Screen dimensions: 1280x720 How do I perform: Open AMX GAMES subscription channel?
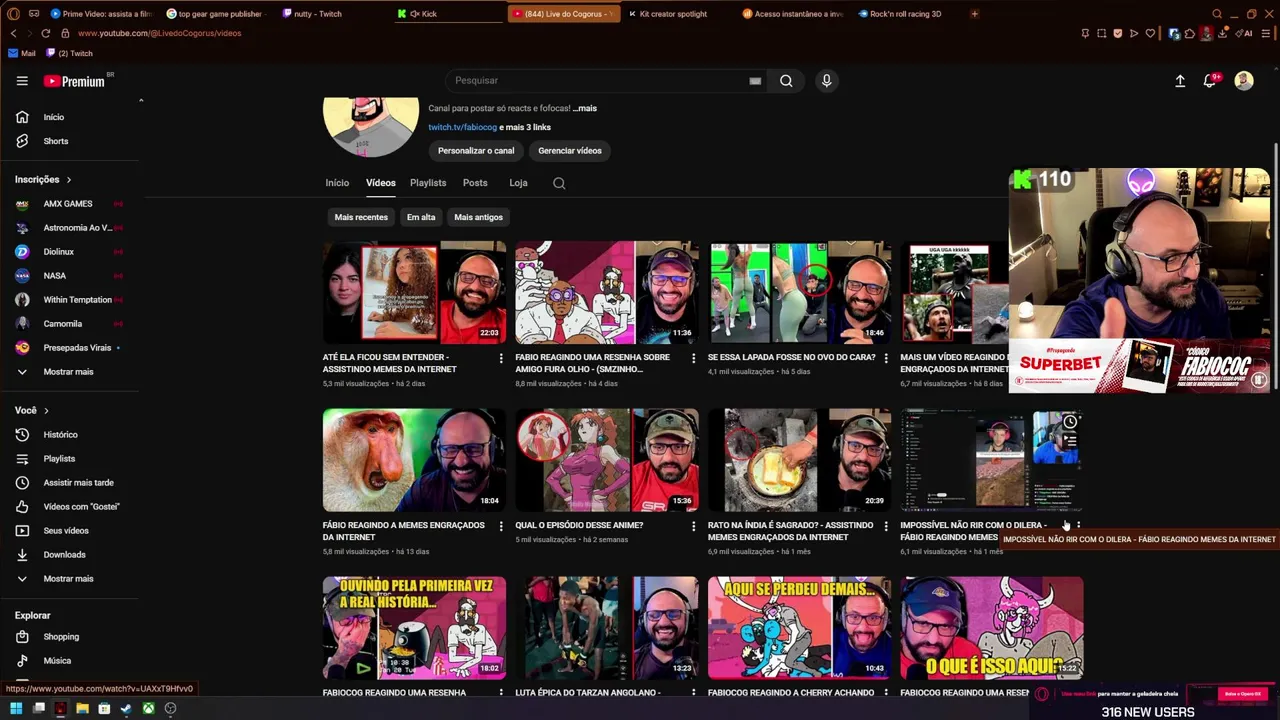click(x=68, y=204)
